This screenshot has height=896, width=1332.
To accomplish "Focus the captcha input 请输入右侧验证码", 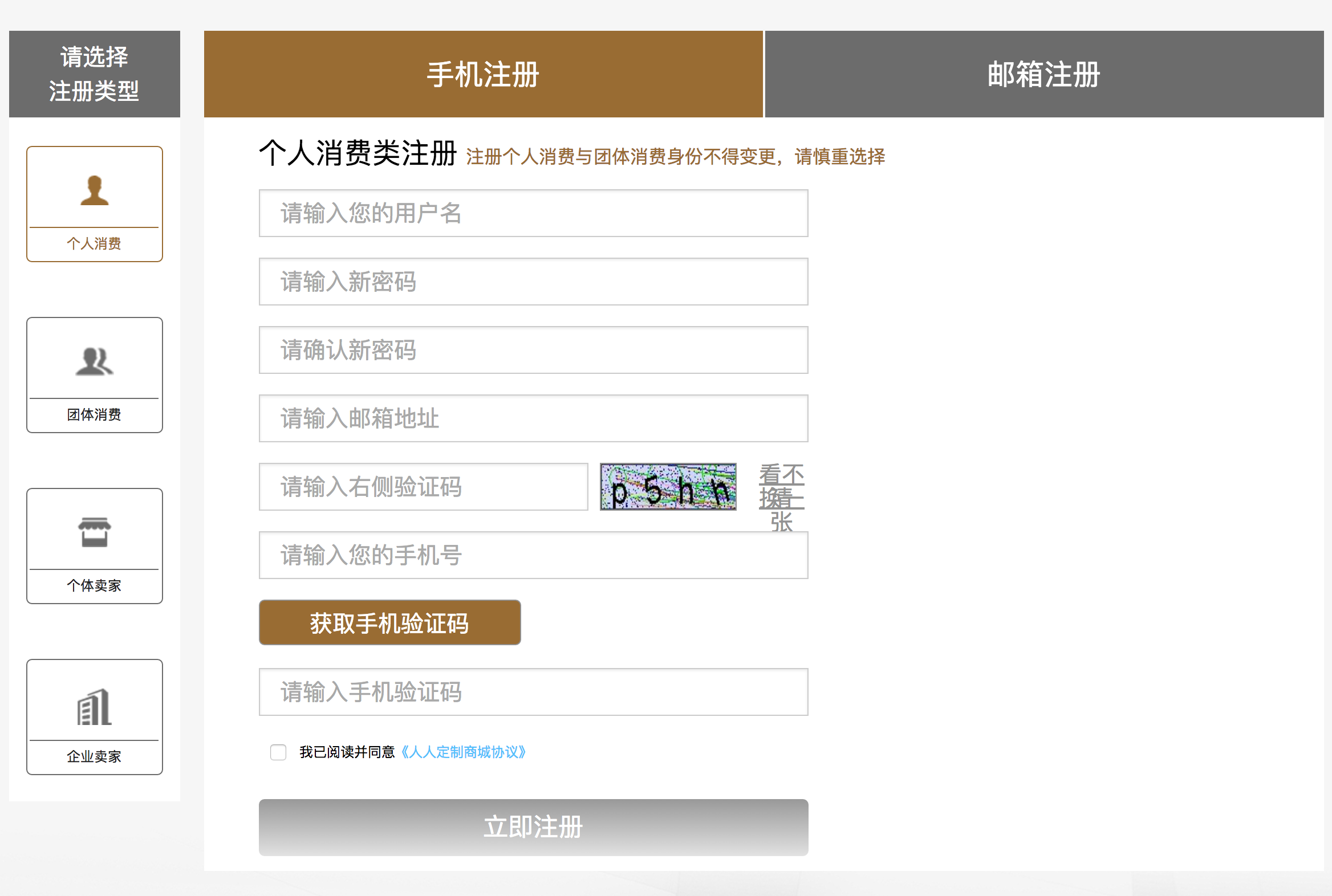I will pyautogui.click(x=423, y=487).
